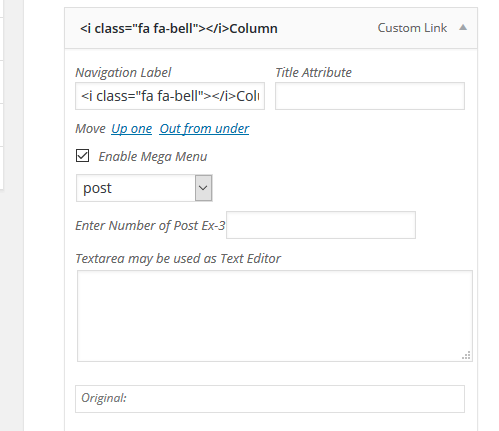Click the Move label beside the links

[x=90, y=129]
